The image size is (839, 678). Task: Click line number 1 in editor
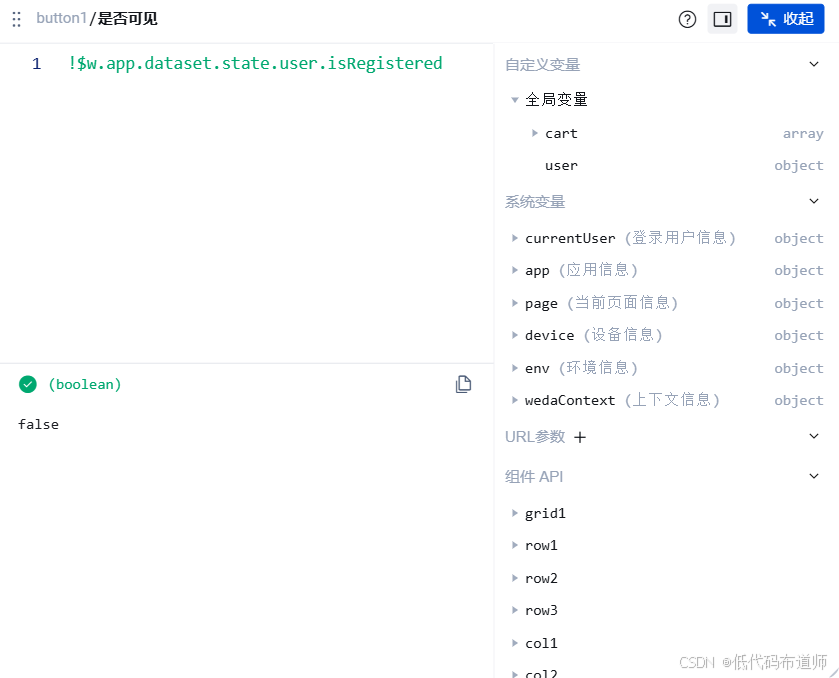click(36, 64)
